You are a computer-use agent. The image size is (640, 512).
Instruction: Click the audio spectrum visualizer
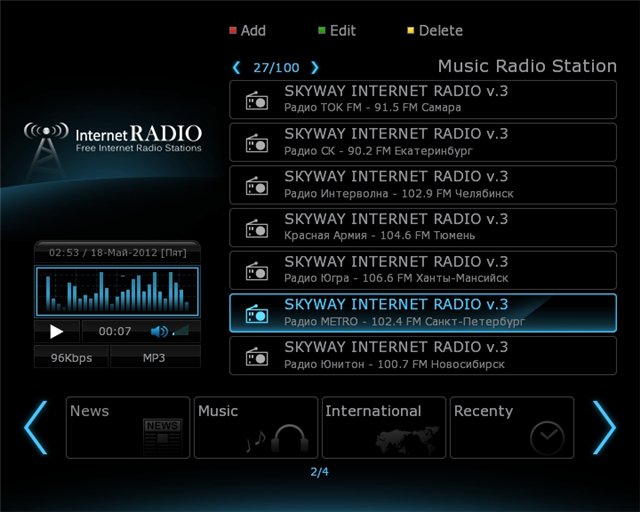click(x=118, y=292)
